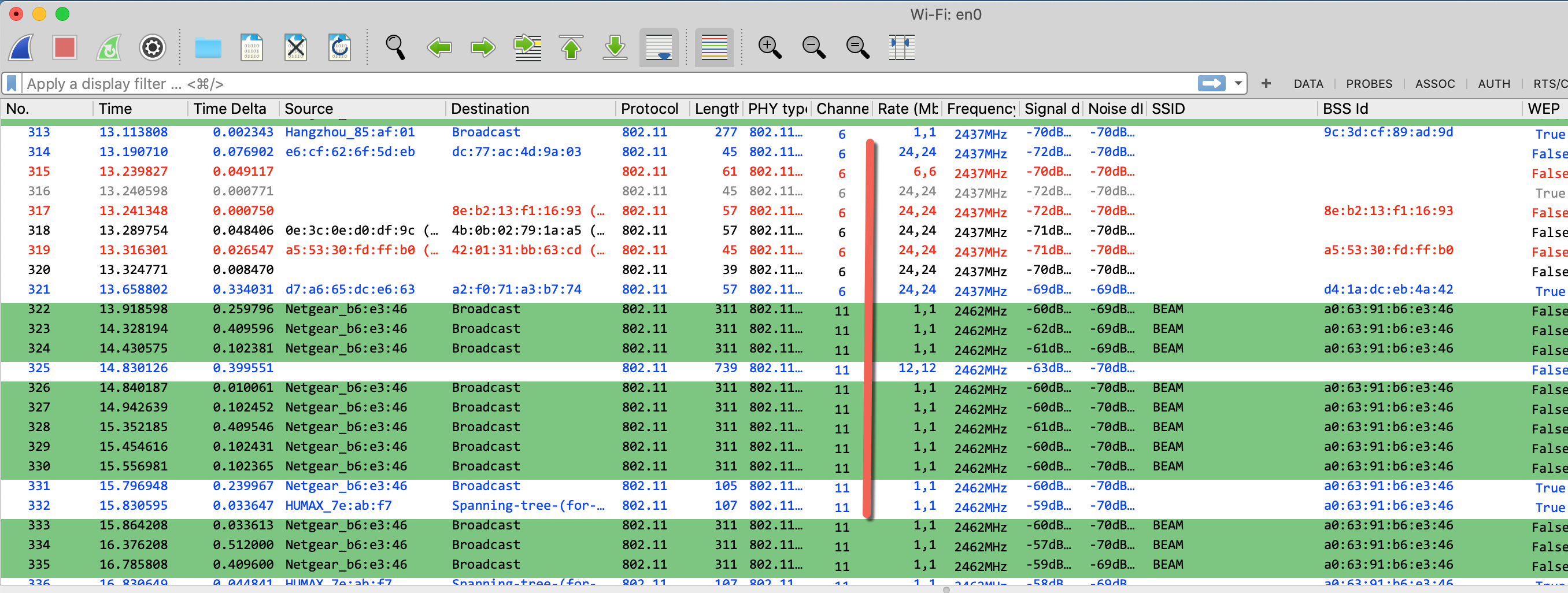Stop the running packet capture
Screen dimensions: 1568x593
[65, 47]
